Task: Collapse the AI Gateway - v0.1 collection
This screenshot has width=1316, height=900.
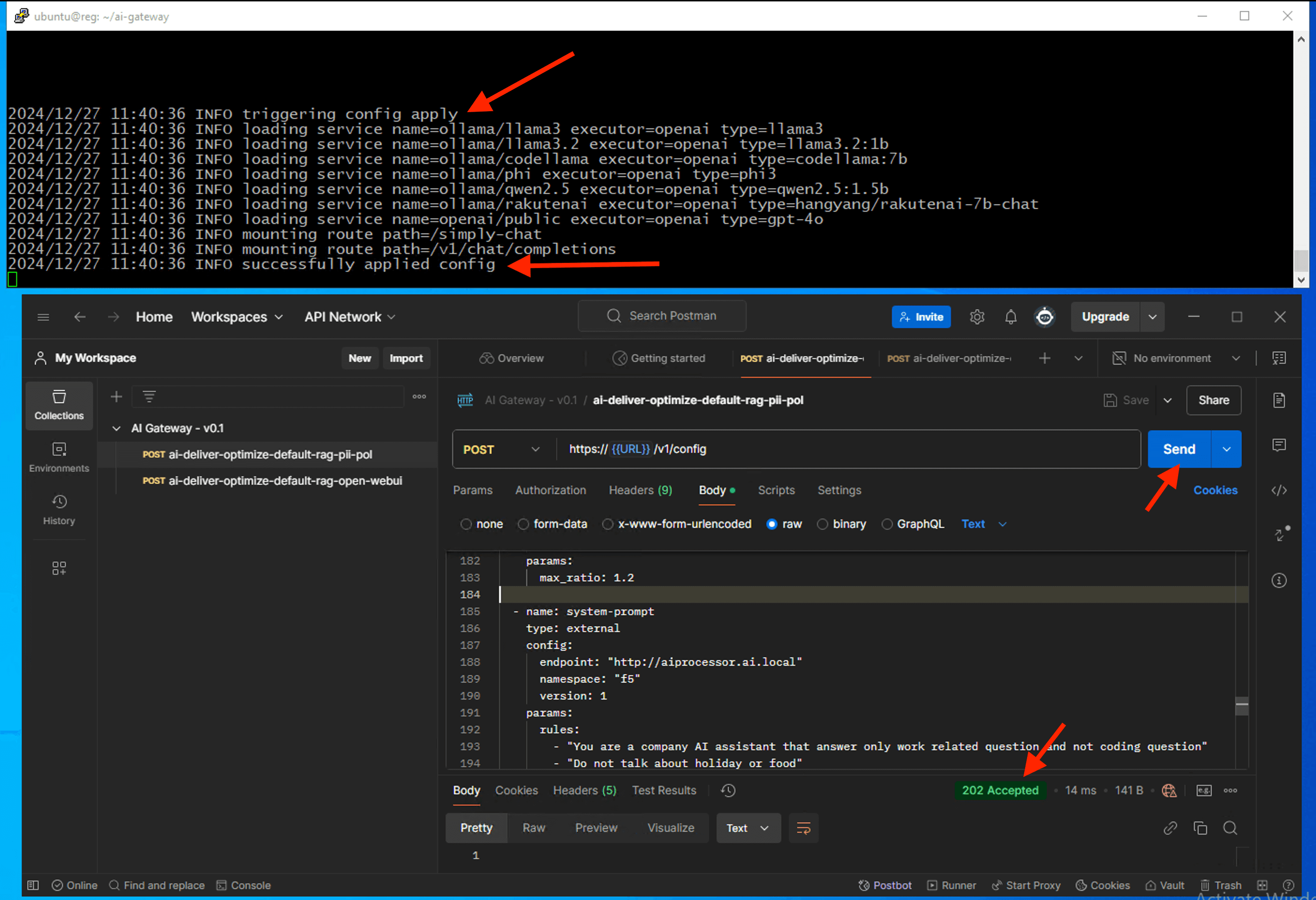Action: (x=117, y=429)
